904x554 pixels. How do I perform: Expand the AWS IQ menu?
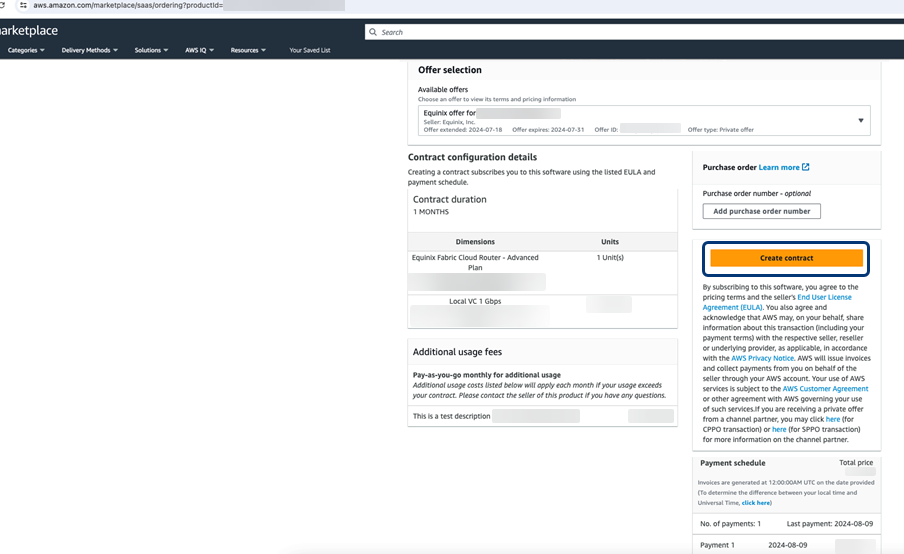coord(199,50)
